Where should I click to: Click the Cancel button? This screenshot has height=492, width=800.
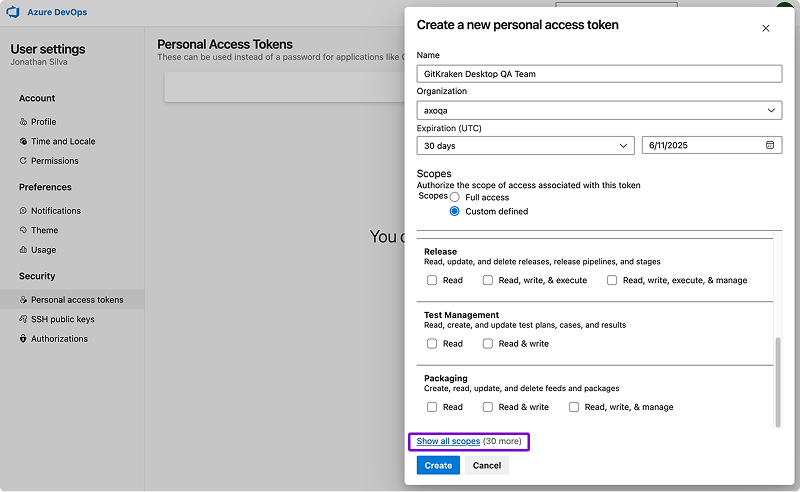click(487, 465)
